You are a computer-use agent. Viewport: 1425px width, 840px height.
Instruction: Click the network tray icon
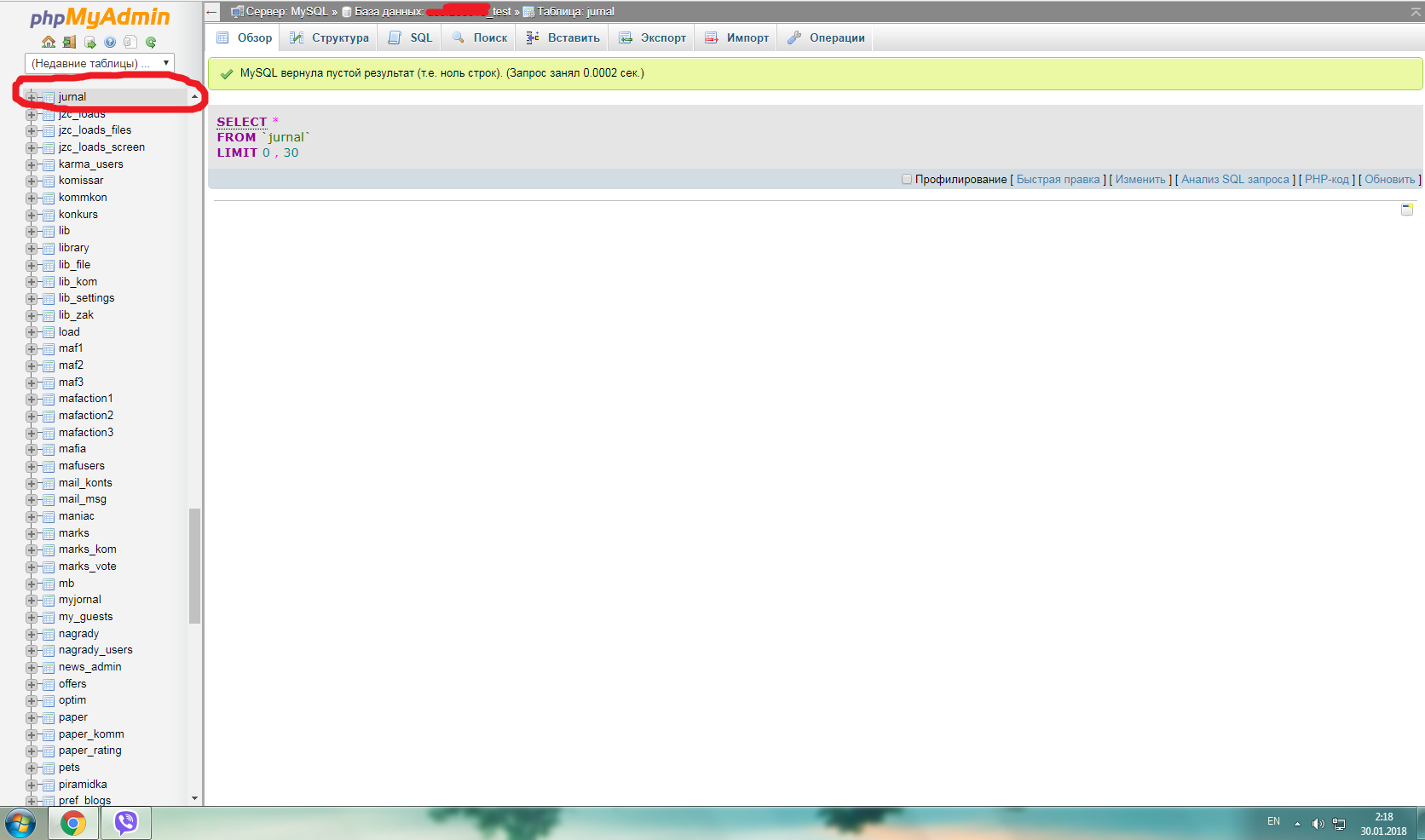pyautogui.click(x=1339, y=824)
